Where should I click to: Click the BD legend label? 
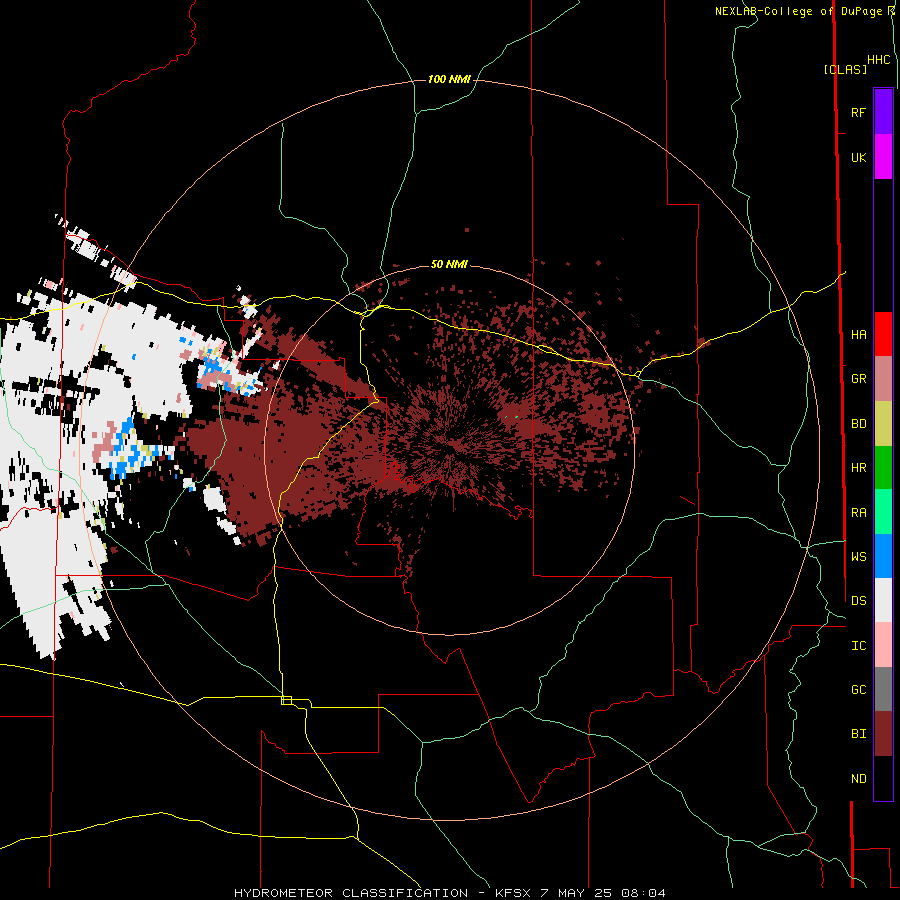(858, 424)
